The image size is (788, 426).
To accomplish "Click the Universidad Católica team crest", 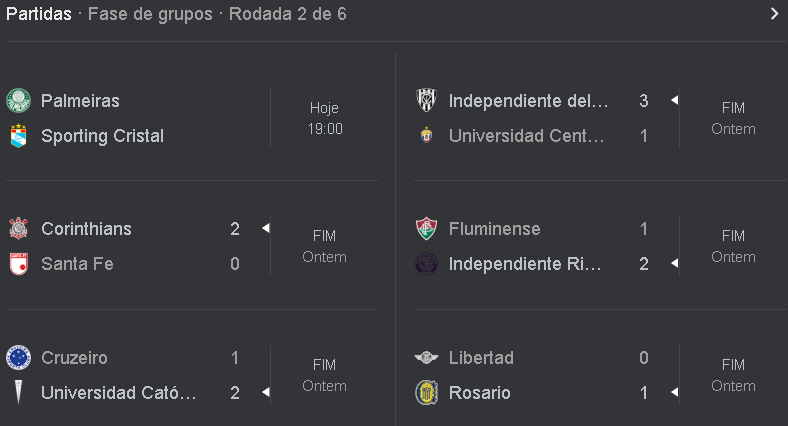I will 18,393.
